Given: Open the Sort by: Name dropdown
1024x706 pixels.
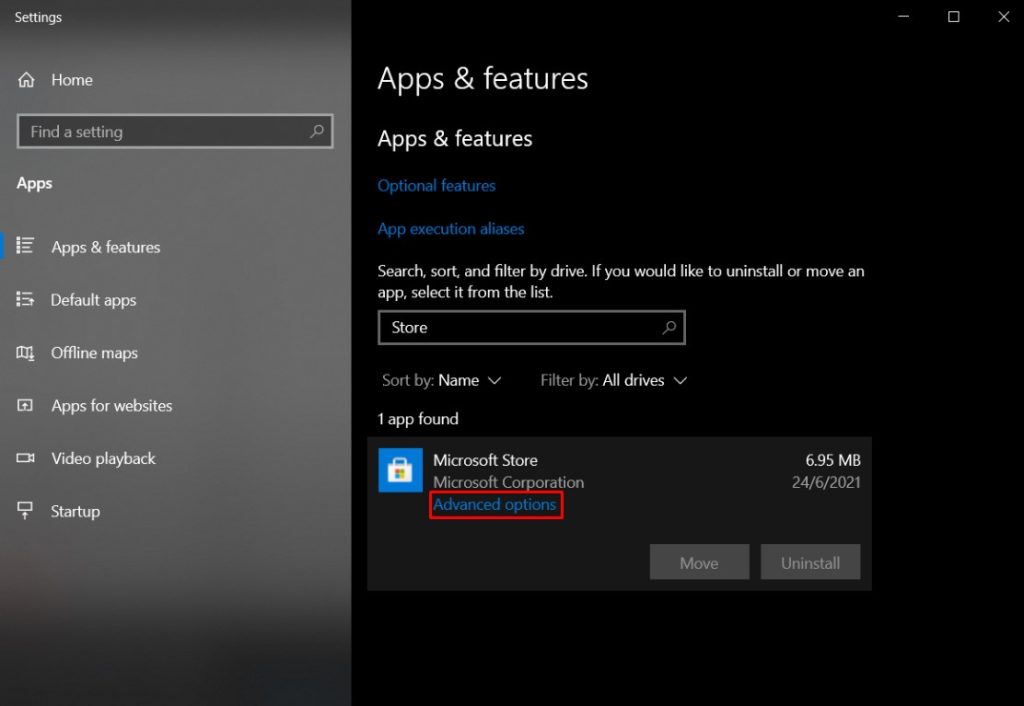Looking at the screenshot, I should [x=443, y=380].
